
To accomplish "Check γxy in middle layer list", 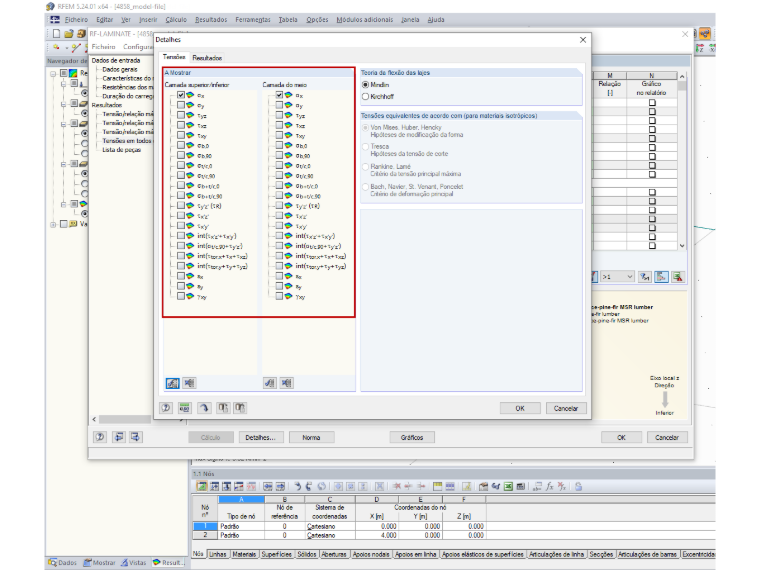I will point(279,296).
